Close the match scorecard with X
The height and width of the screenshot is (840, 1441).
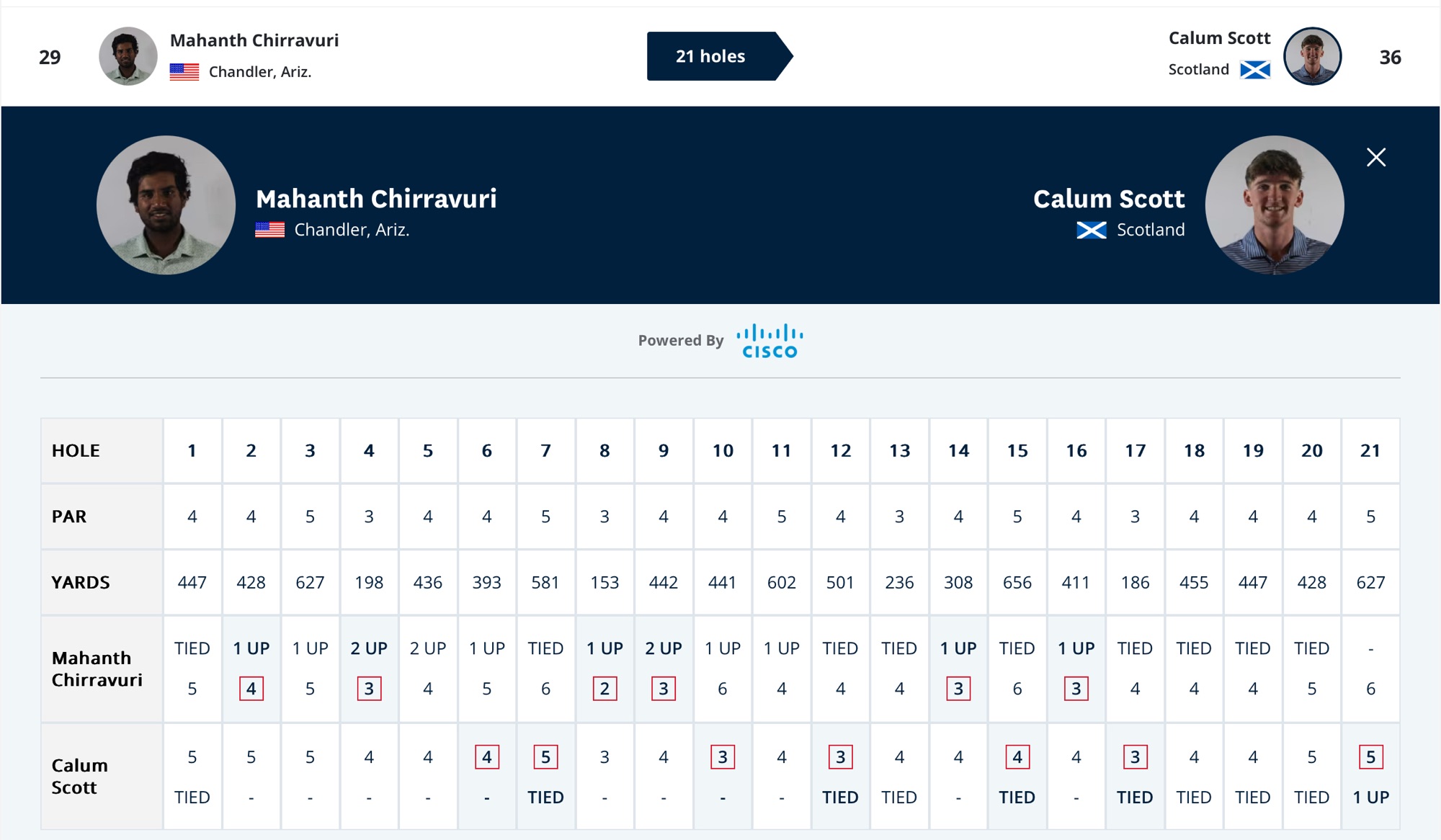(x=1375, y=157)
